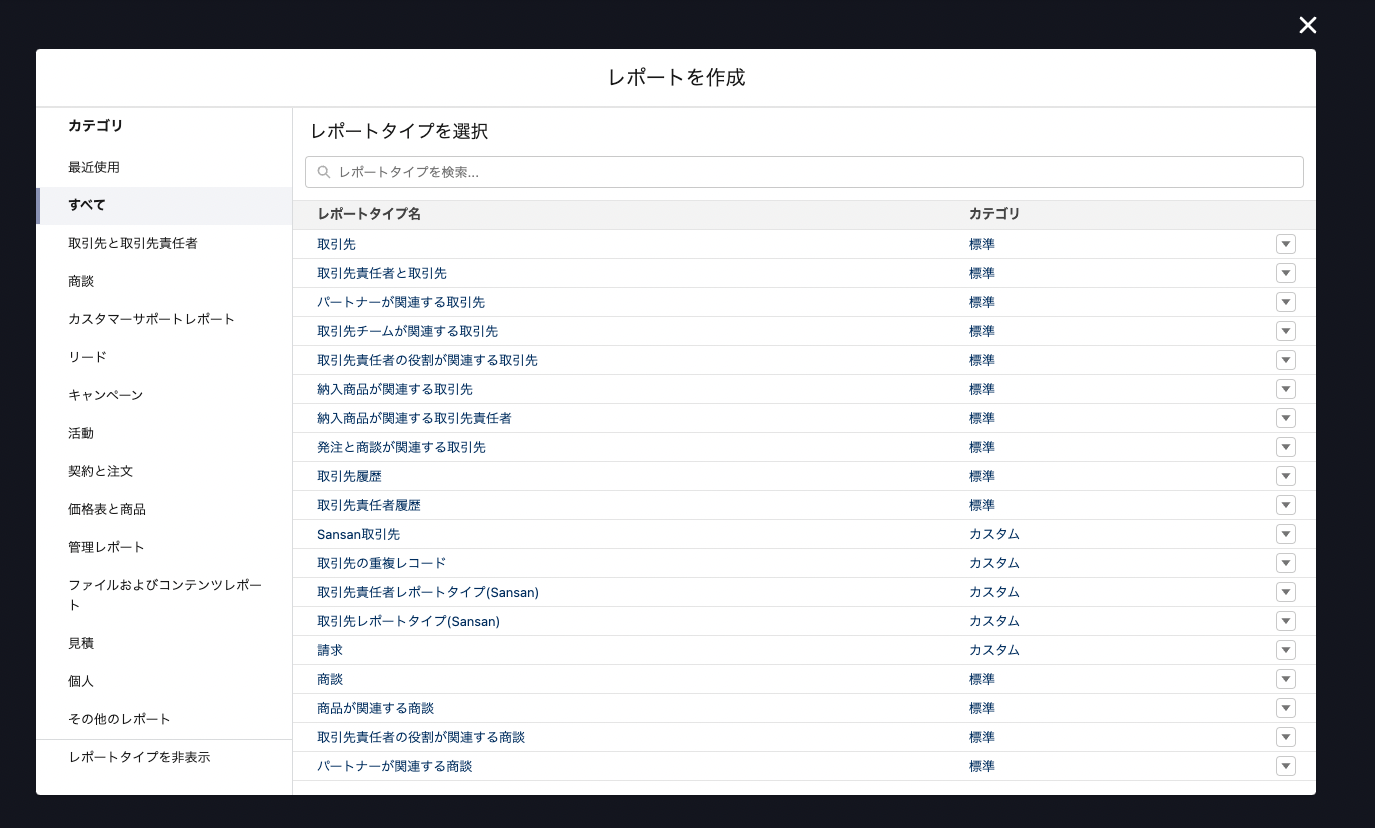1375x828 pixels.
Task: Open the dropdown for 納入商品が関連する取引先責任者
Action: pyautogui.click(x=1286, y=418)
